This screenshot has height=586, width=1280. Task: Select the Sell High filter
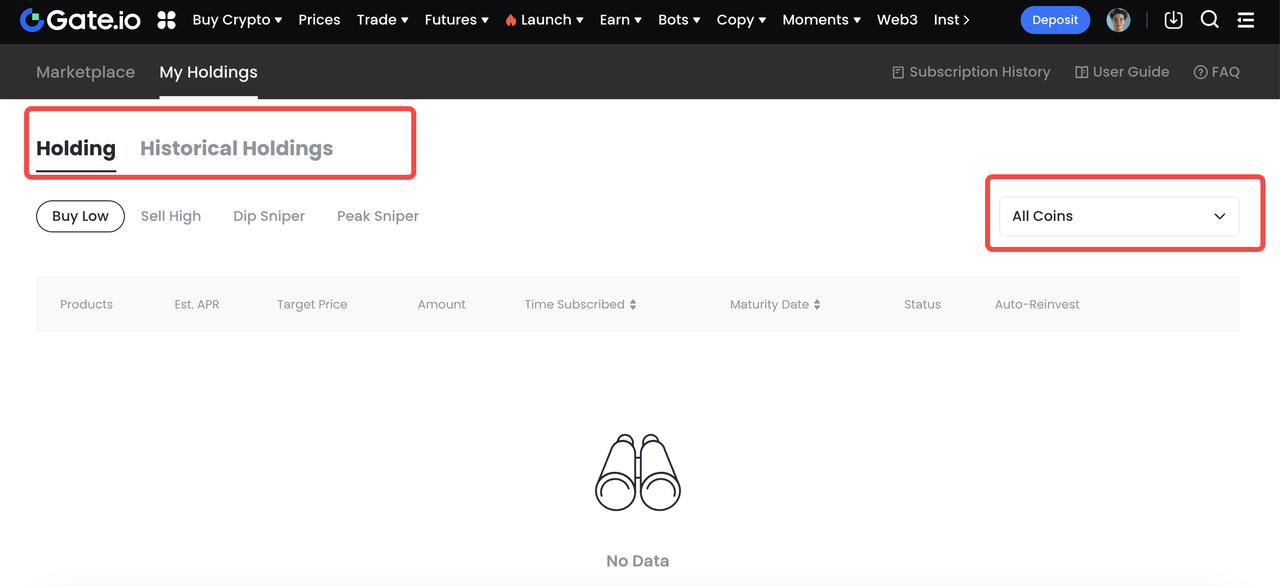pos(171,216)
